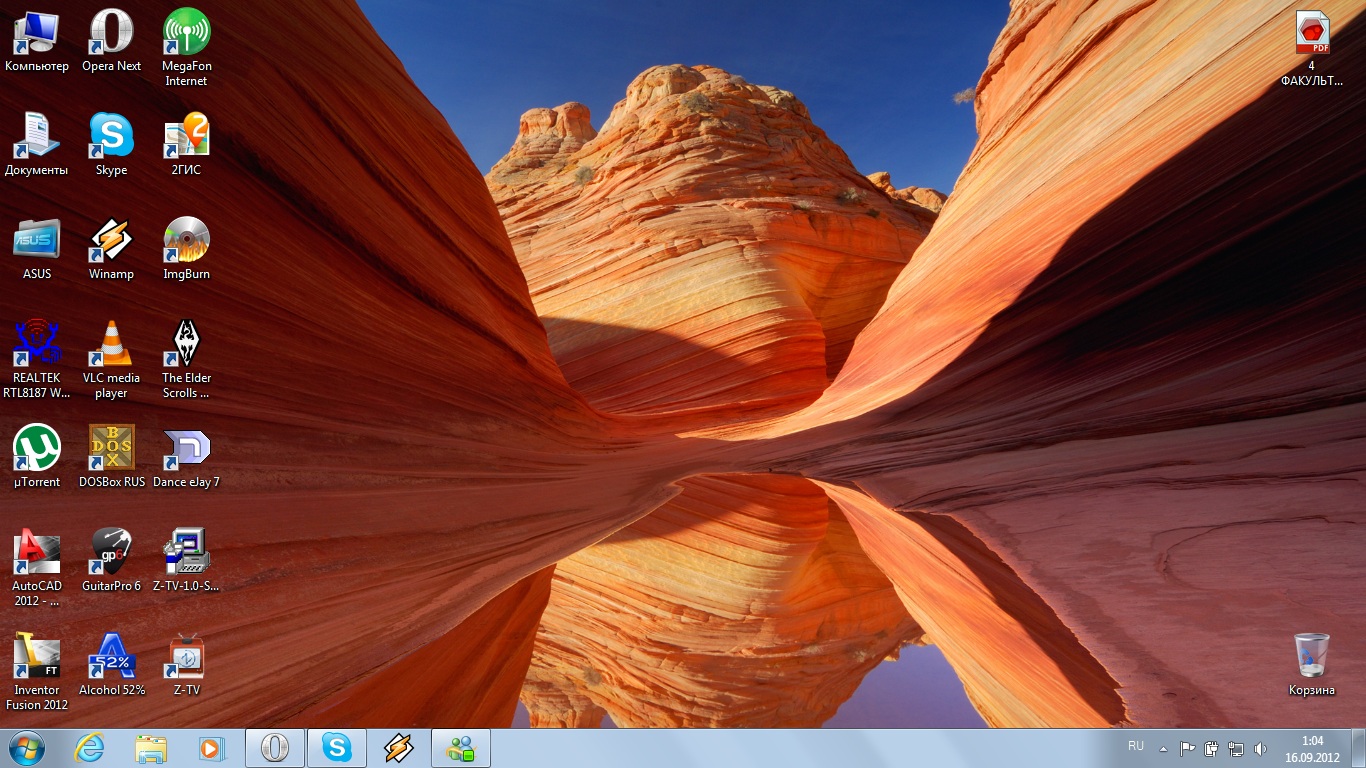
Task: Open the clock showing 1:04 16.09.2012
Action: coord(1313,748)
